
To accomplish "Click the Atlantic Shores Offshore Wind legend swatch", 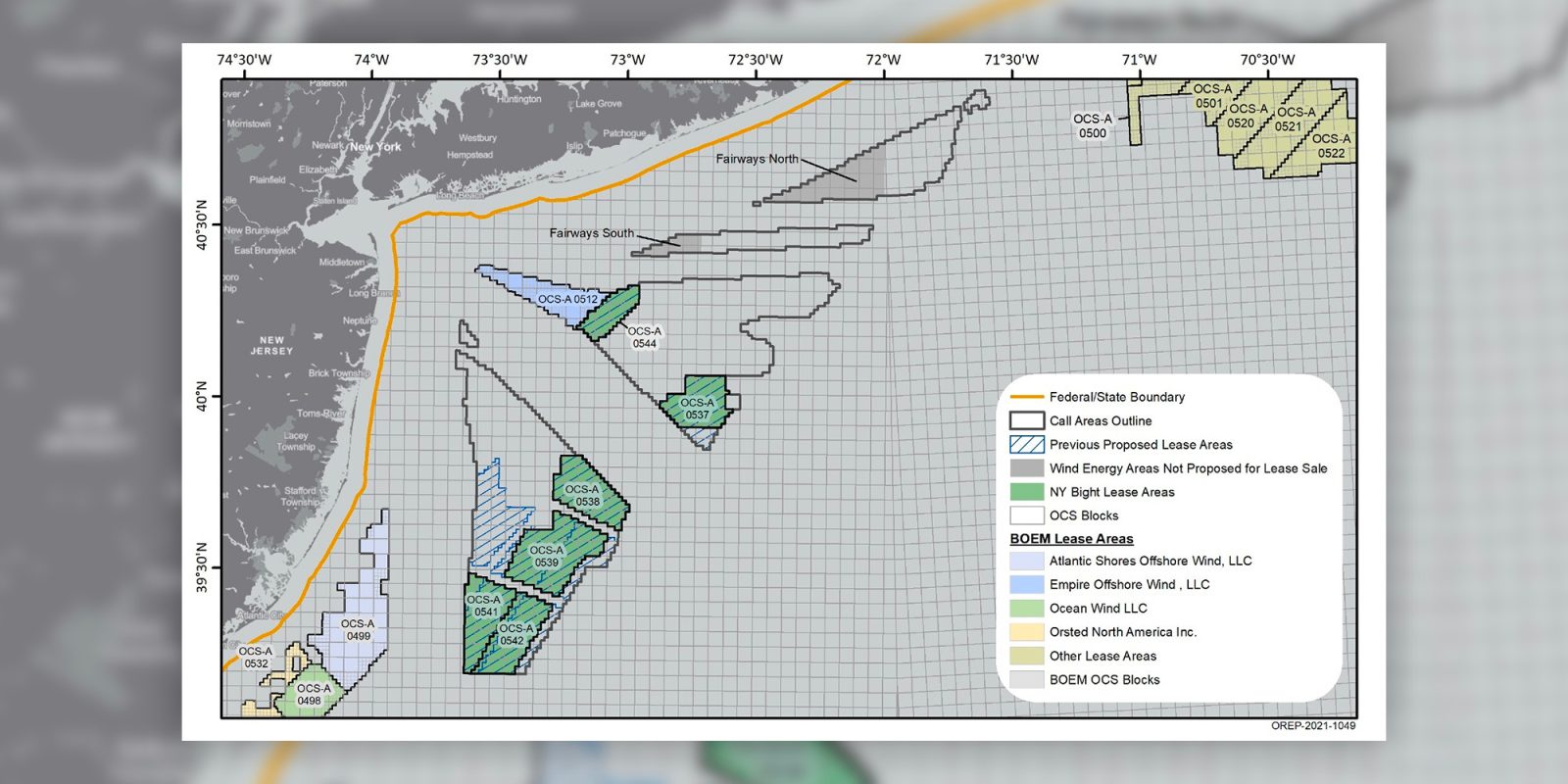I will coord(1026,561).
